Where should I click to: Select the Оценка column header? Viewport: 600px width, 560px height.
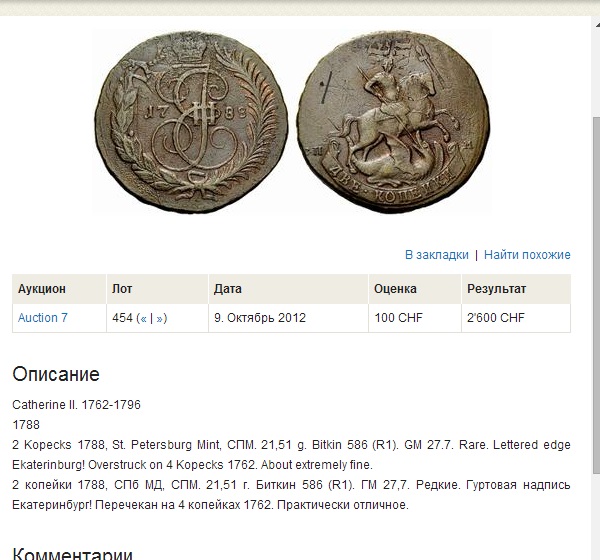coord(415,289)
